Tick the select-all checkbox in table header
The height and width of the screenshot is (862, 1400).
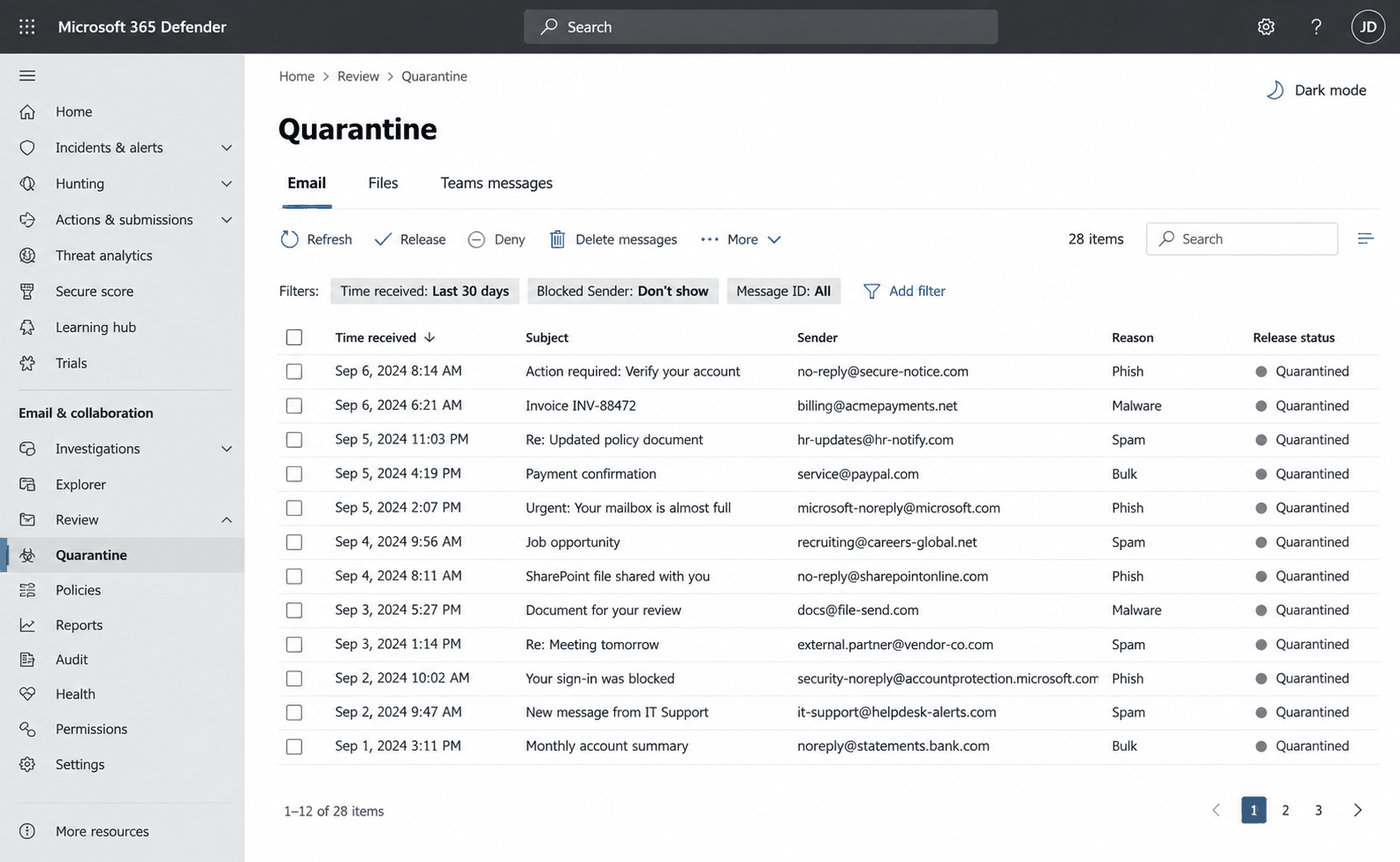pyautogui.click(x=294, y=337)
